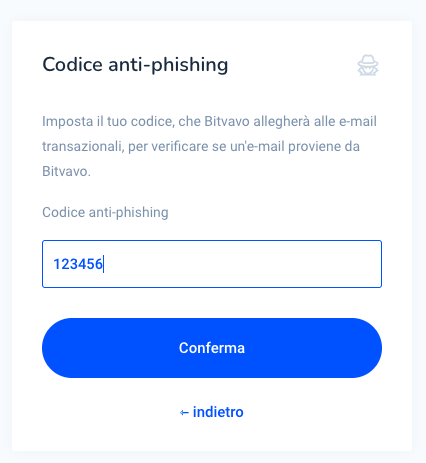Confirm the anti-phishing code
The image size is (426, 463).
point(212,348)
